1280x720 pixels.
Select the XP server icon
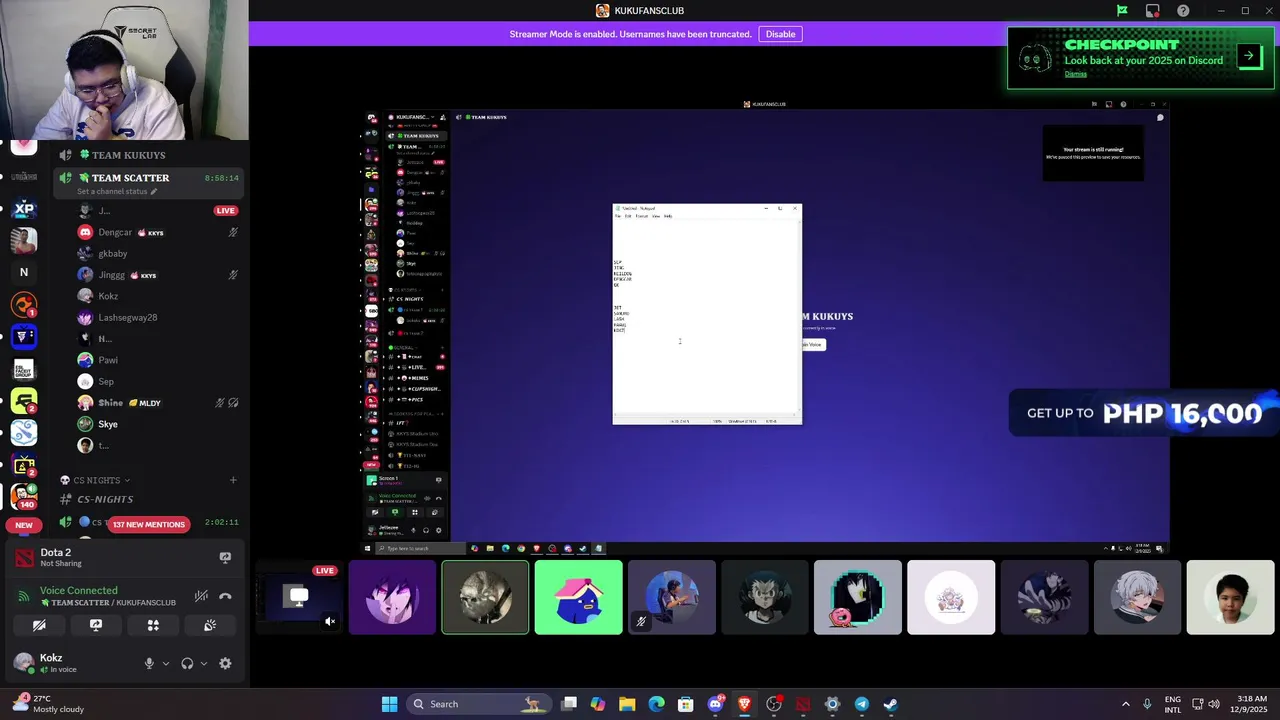(24, 209)
